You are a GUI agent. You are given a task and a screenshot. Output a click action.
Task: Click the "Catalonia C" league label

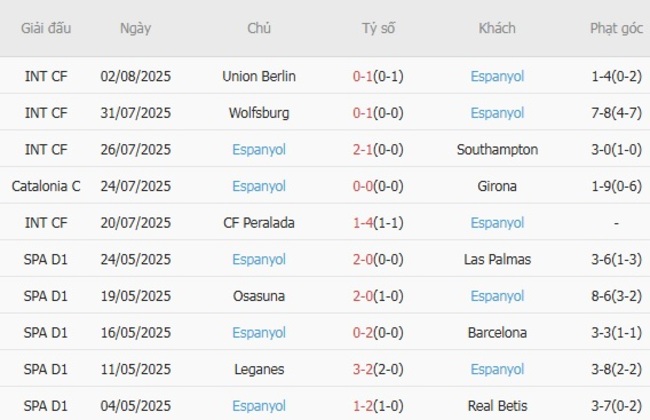click(x=46, y=186)
